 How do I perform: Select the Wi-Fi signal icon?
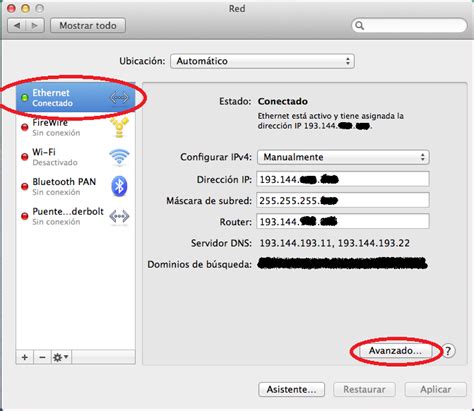[119, 157]
